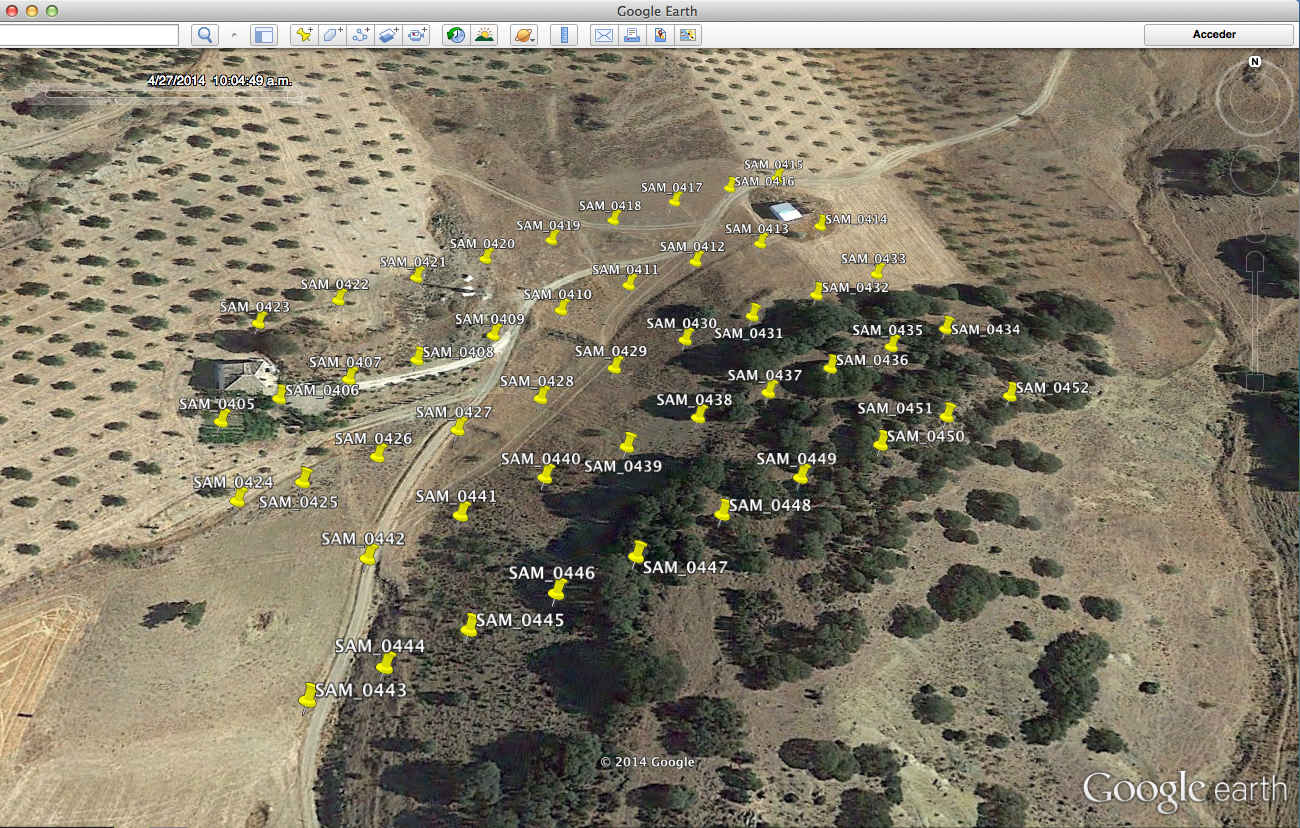The height and width of the screenshot is (828, 1300).
Task: Click the Acceder sign-in button
Action: coord(1218,34)
